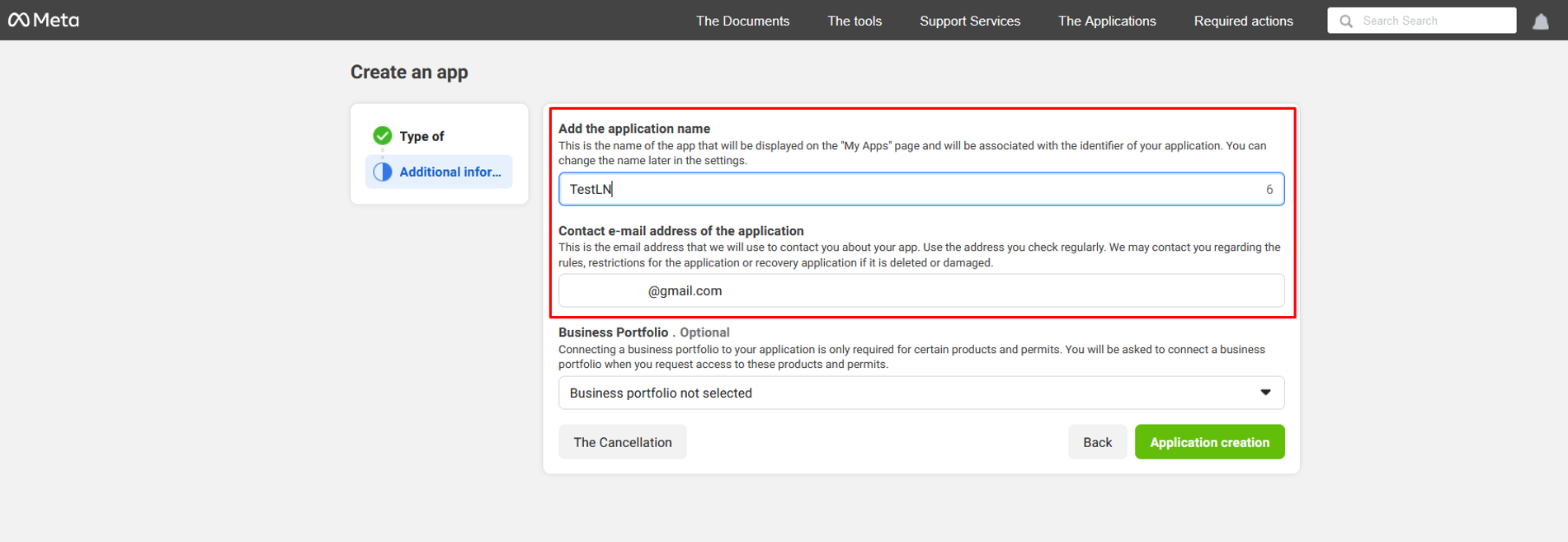Screen dimensions: 1568x542
Task: Click the half-filled blue progress icon
Action: 382,172
